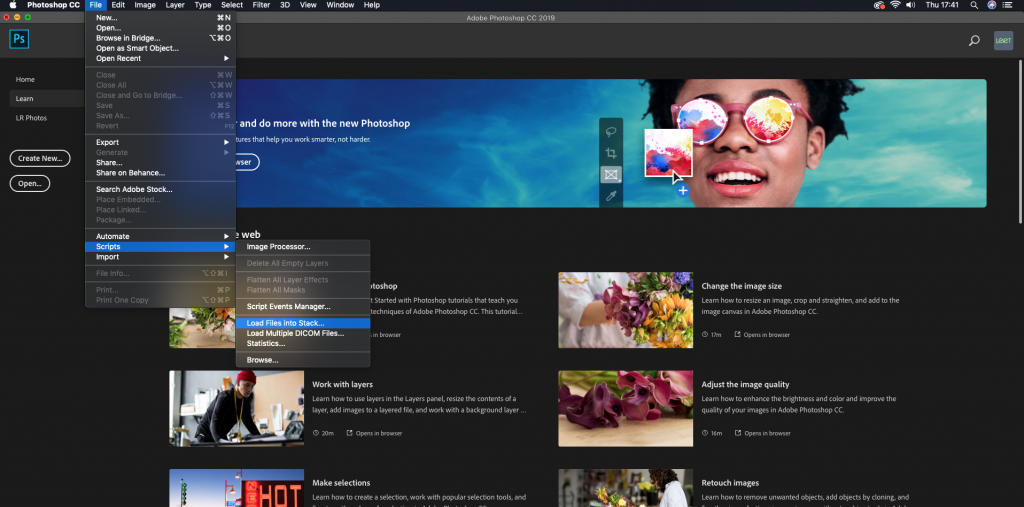Select Search Adobe Stock...
This screenshot has width=1024, height=507.
pyautogui.click(x=161, y=189)
